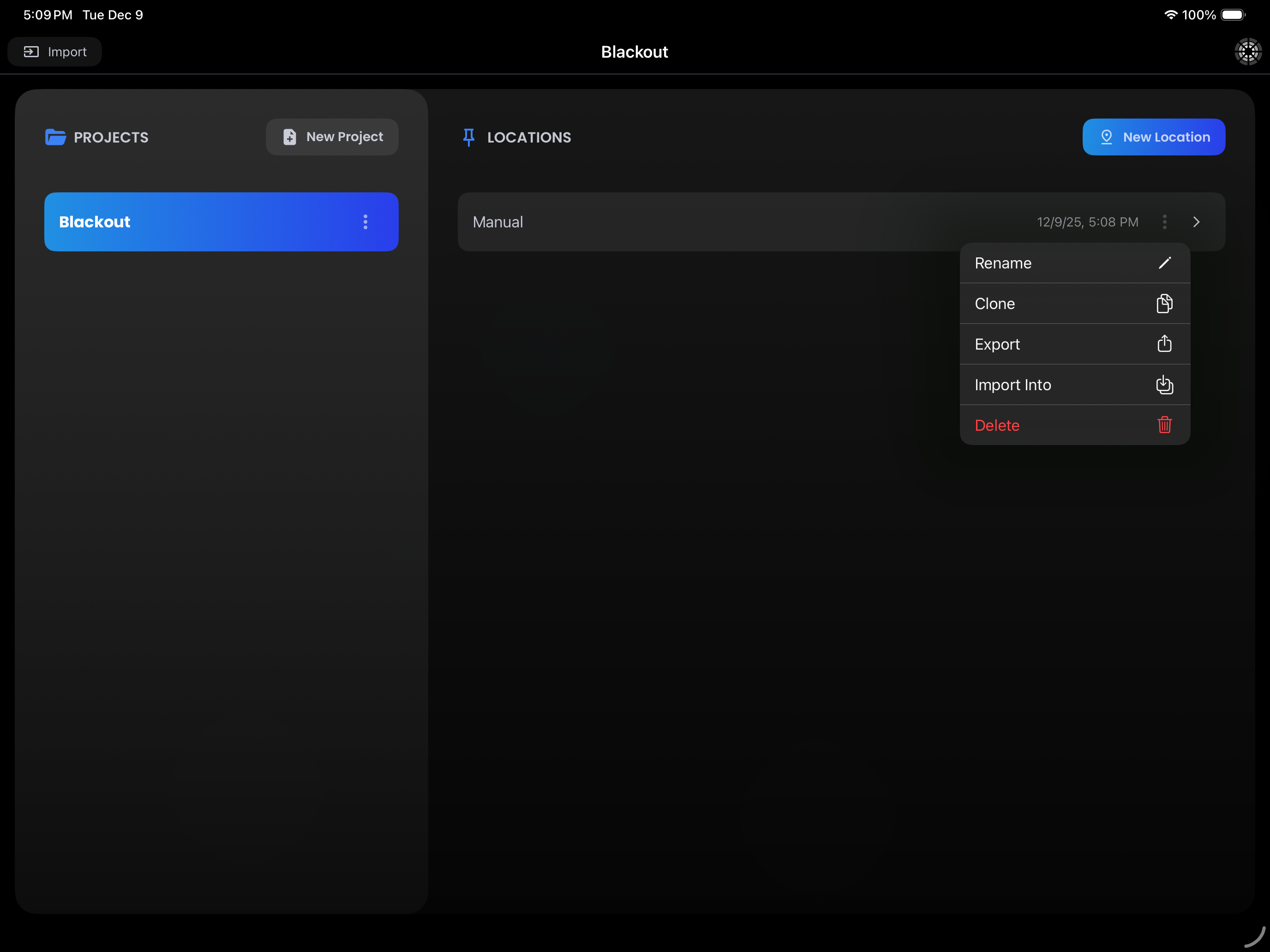Click the New Project button

[x=332, y=137]
